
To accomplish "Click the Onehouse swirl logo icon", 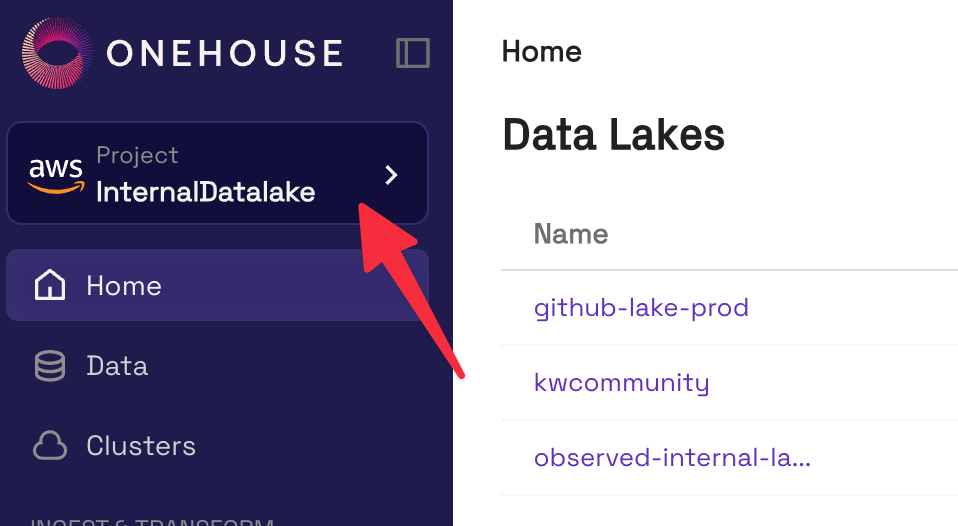I will 57,53.
